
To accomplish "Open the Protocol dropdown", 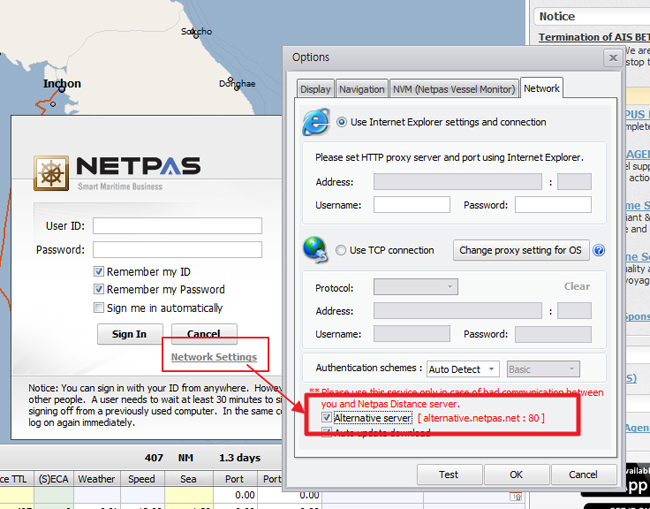I will coord(416,287).
